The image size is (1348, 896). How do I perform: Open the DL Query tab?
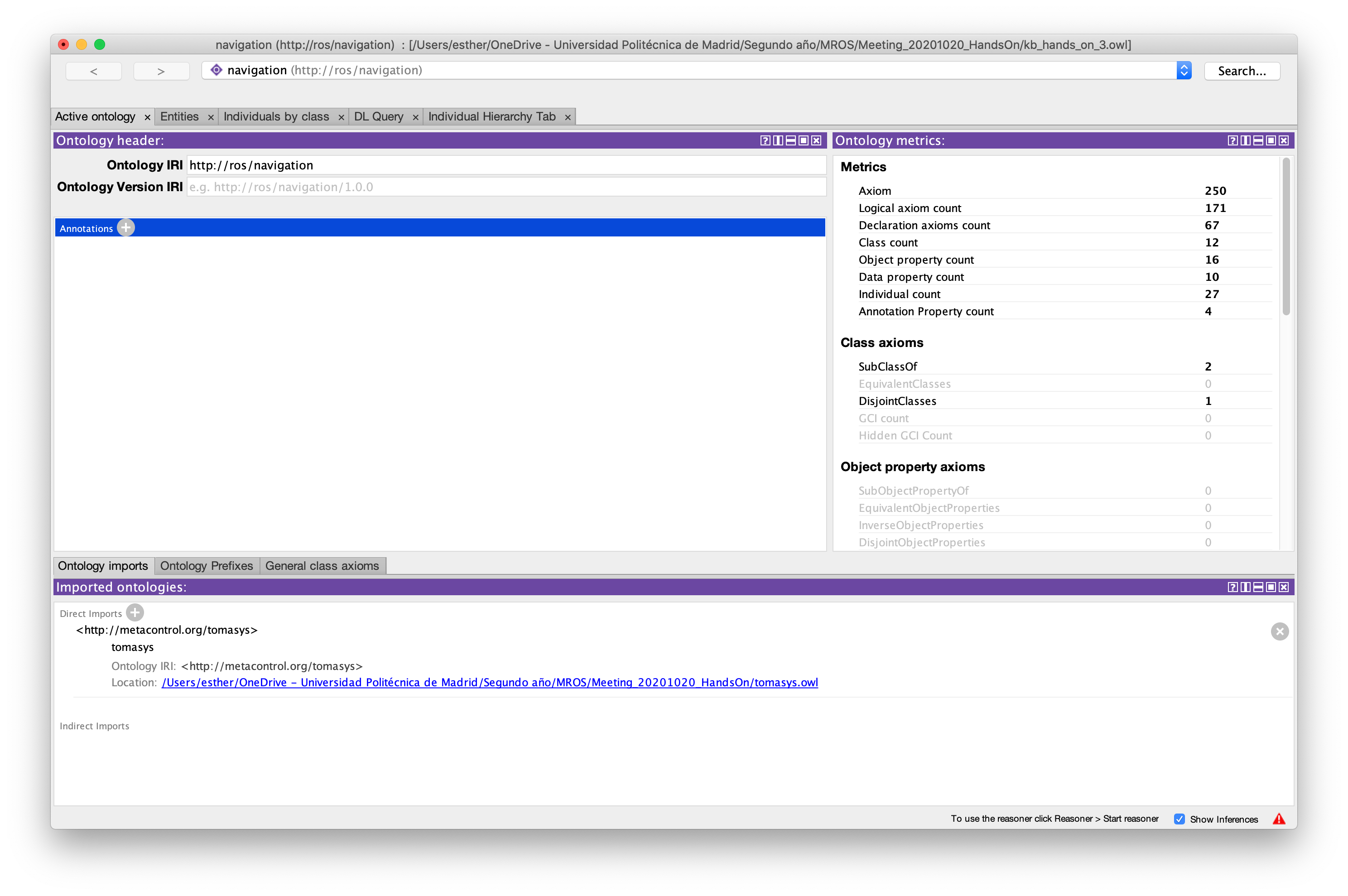pyautogui.click(x=378, y=116)
